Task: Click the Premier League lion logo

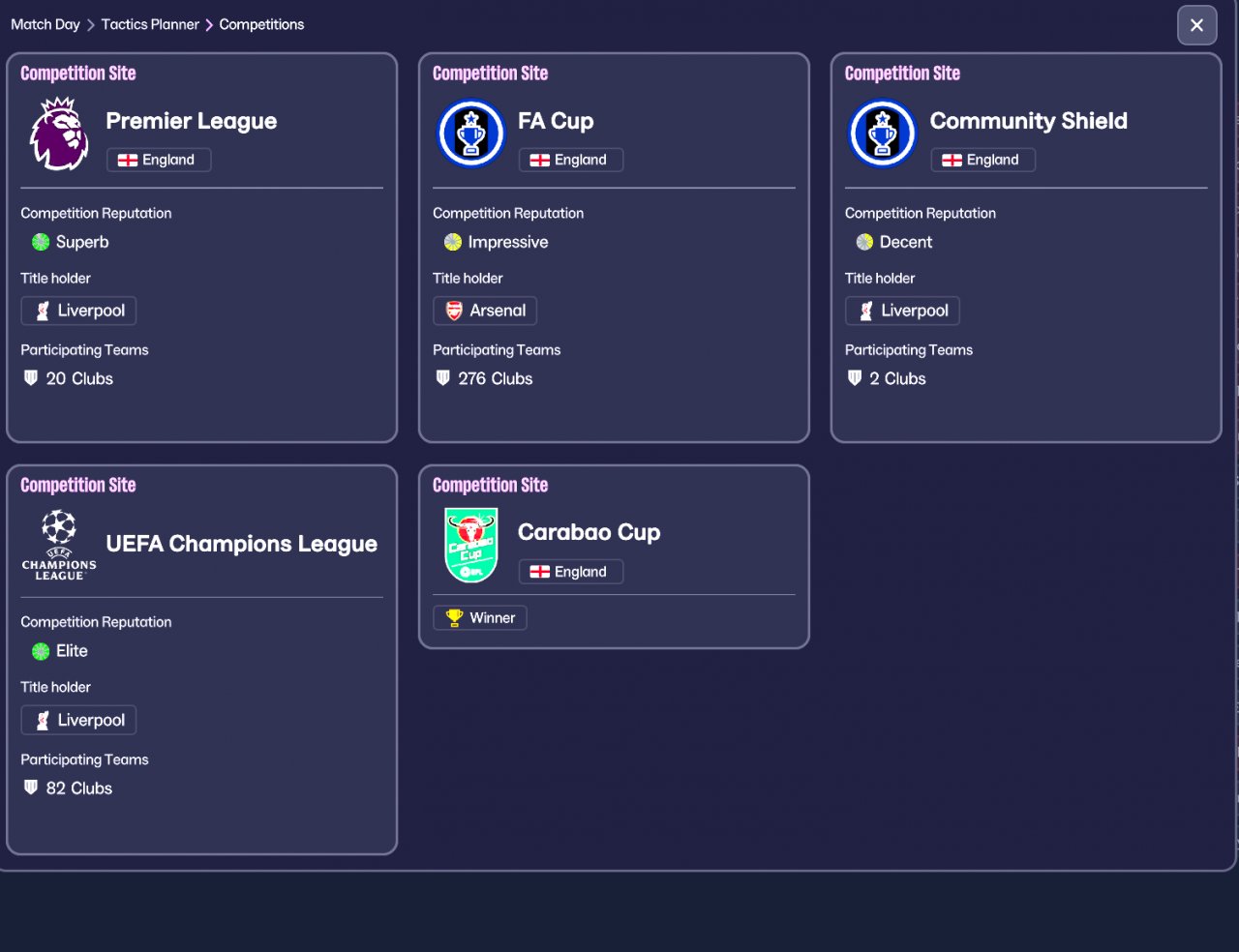Action: (59, 134)
